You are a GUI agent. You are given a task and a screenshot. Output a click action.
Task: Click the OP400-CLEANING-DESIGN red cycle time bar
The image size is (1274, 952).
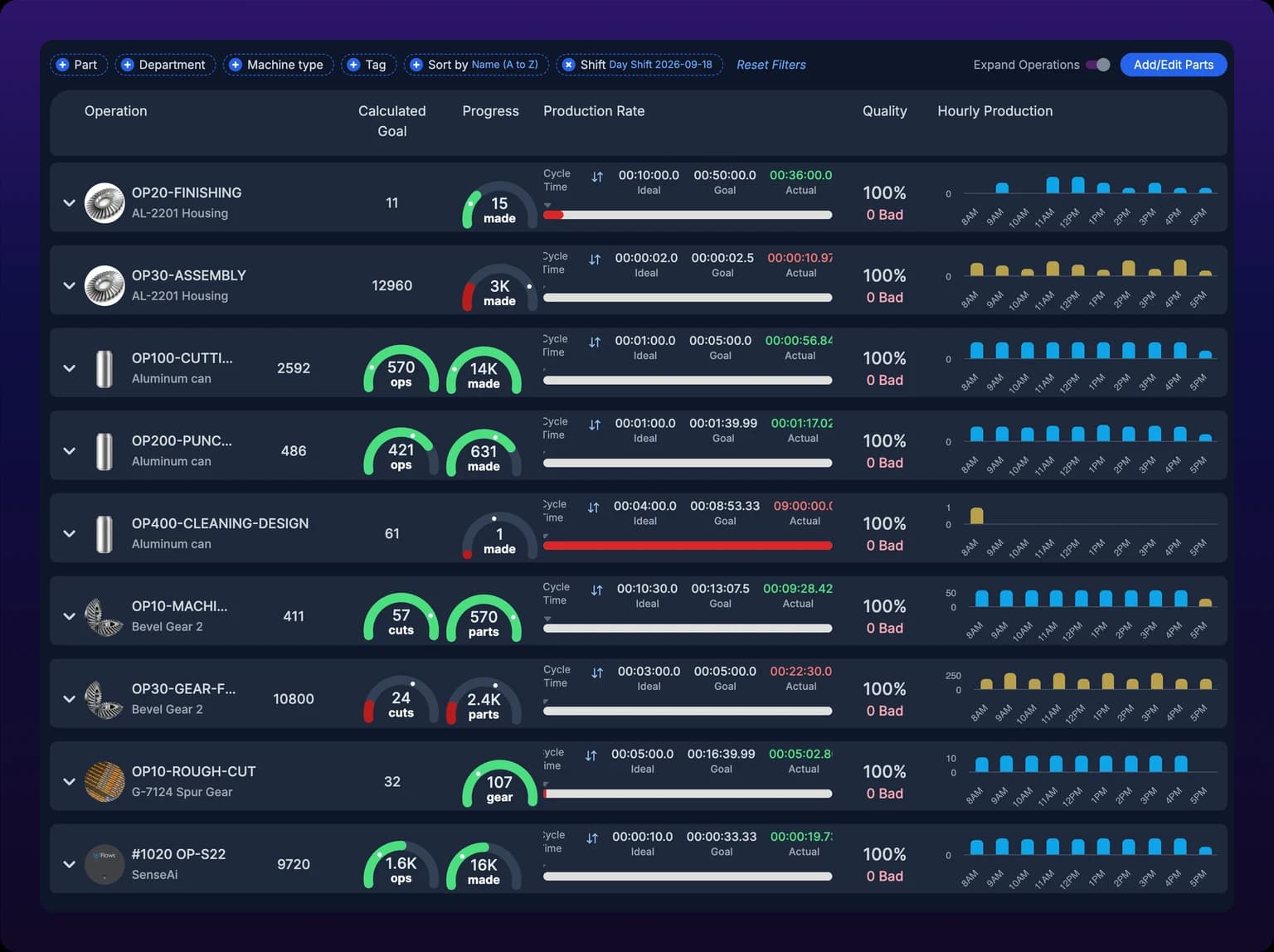pos(688,546)
